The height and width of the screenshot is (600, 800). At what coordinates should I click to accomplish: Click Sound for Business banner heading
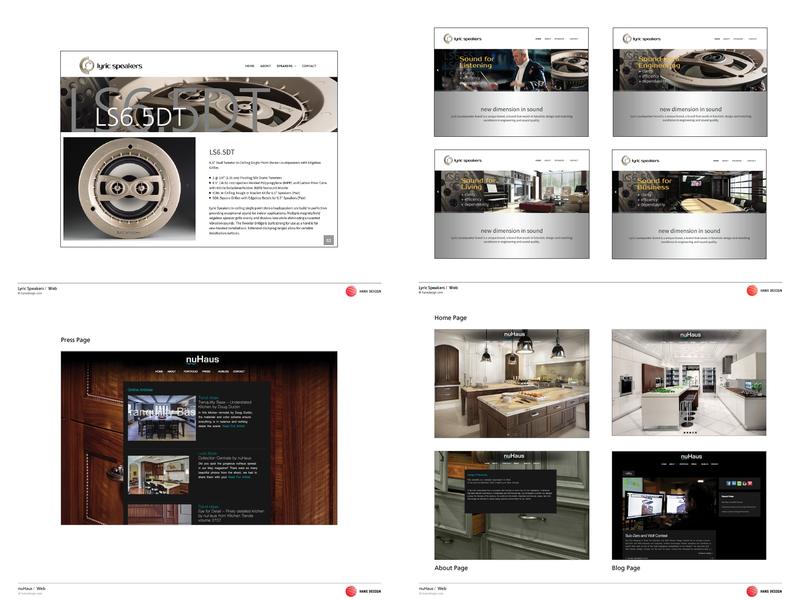[x=654, y=186]
